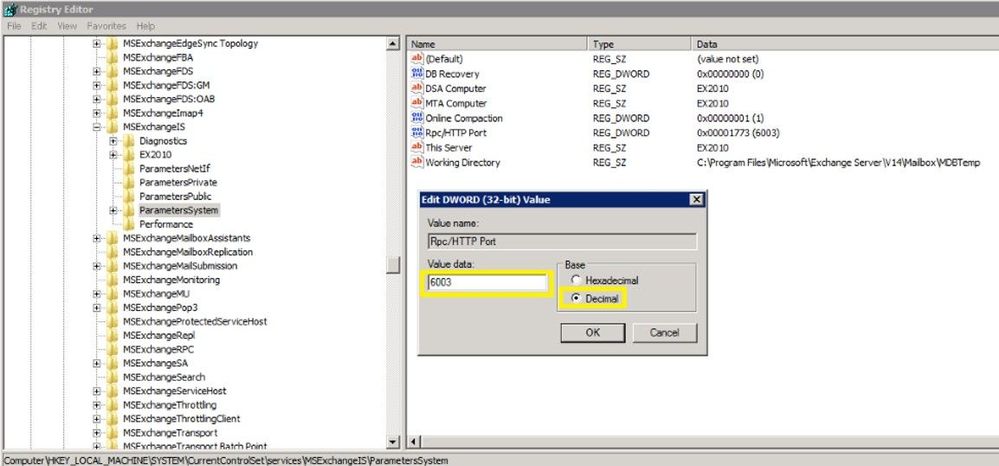Click the MSExchangeIS folder icon
The width and height of the screenshot is (999, 466).
click(x=112, y=127)
